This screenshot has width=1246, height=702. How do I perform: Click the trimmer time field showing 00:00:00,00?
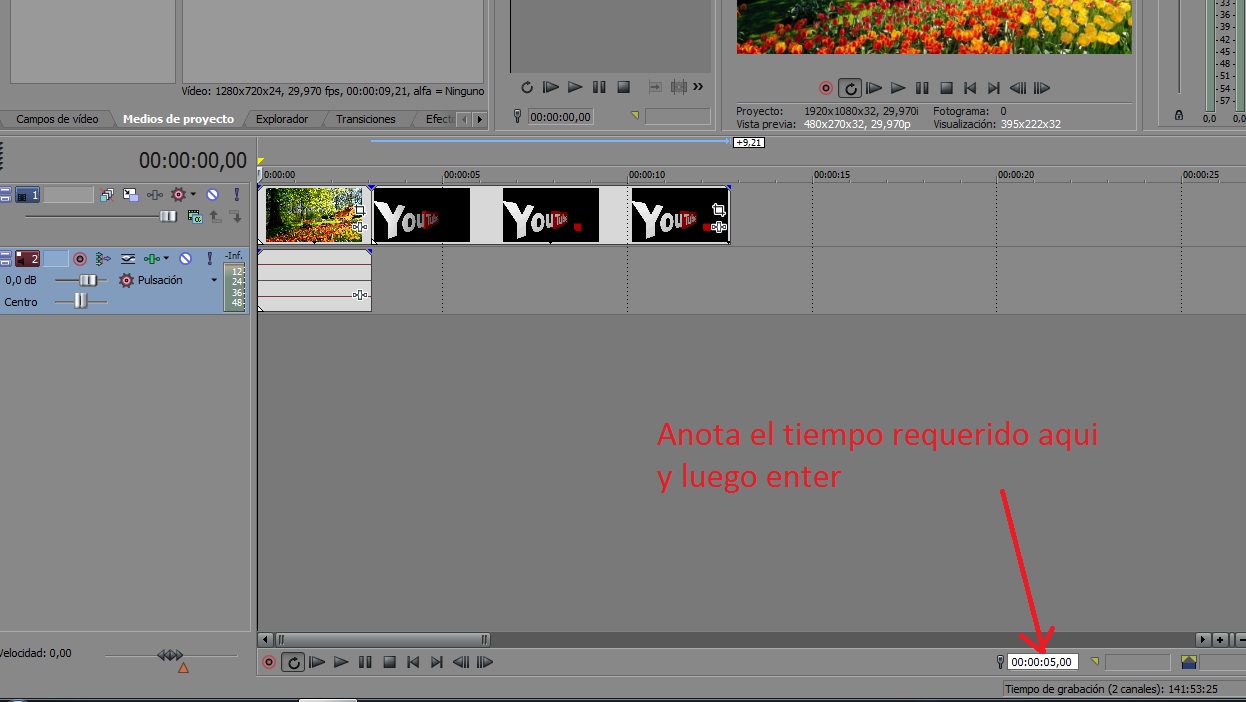coord(560,117)
